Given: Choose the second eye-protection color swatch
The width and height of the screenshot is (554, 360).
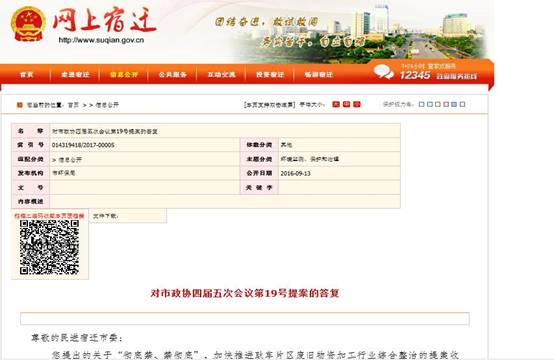Looking at the screenshot, I should [x=430, y=104].
